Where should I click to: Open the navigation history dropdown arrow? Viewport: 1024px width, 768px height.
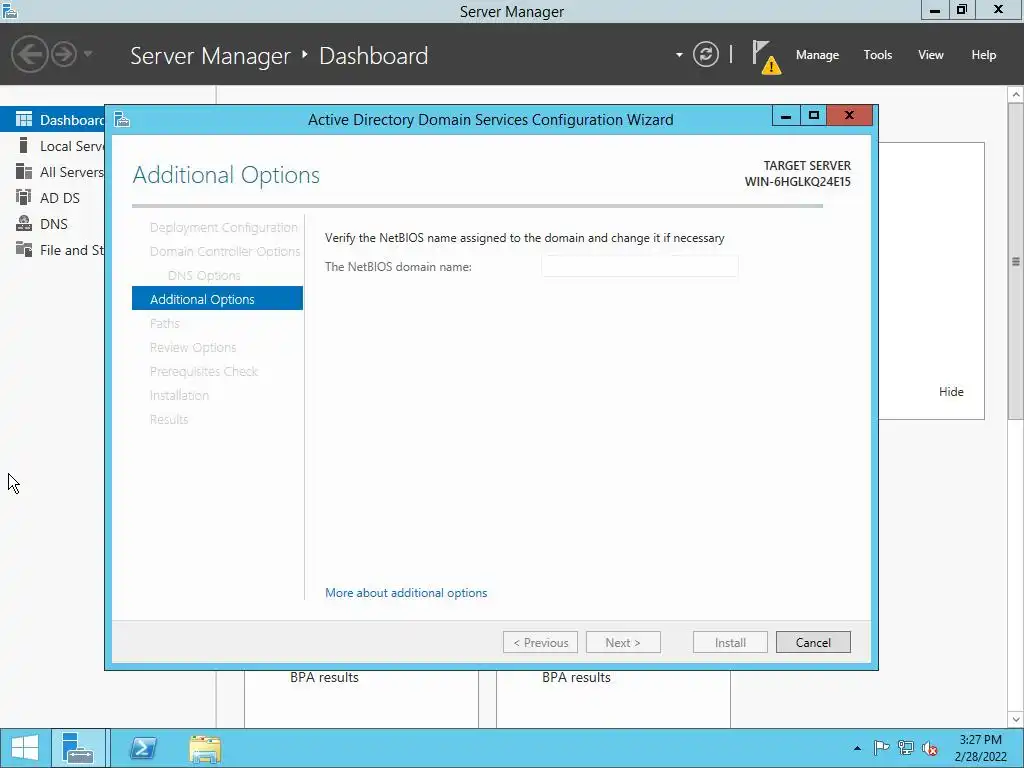[88, 54]
